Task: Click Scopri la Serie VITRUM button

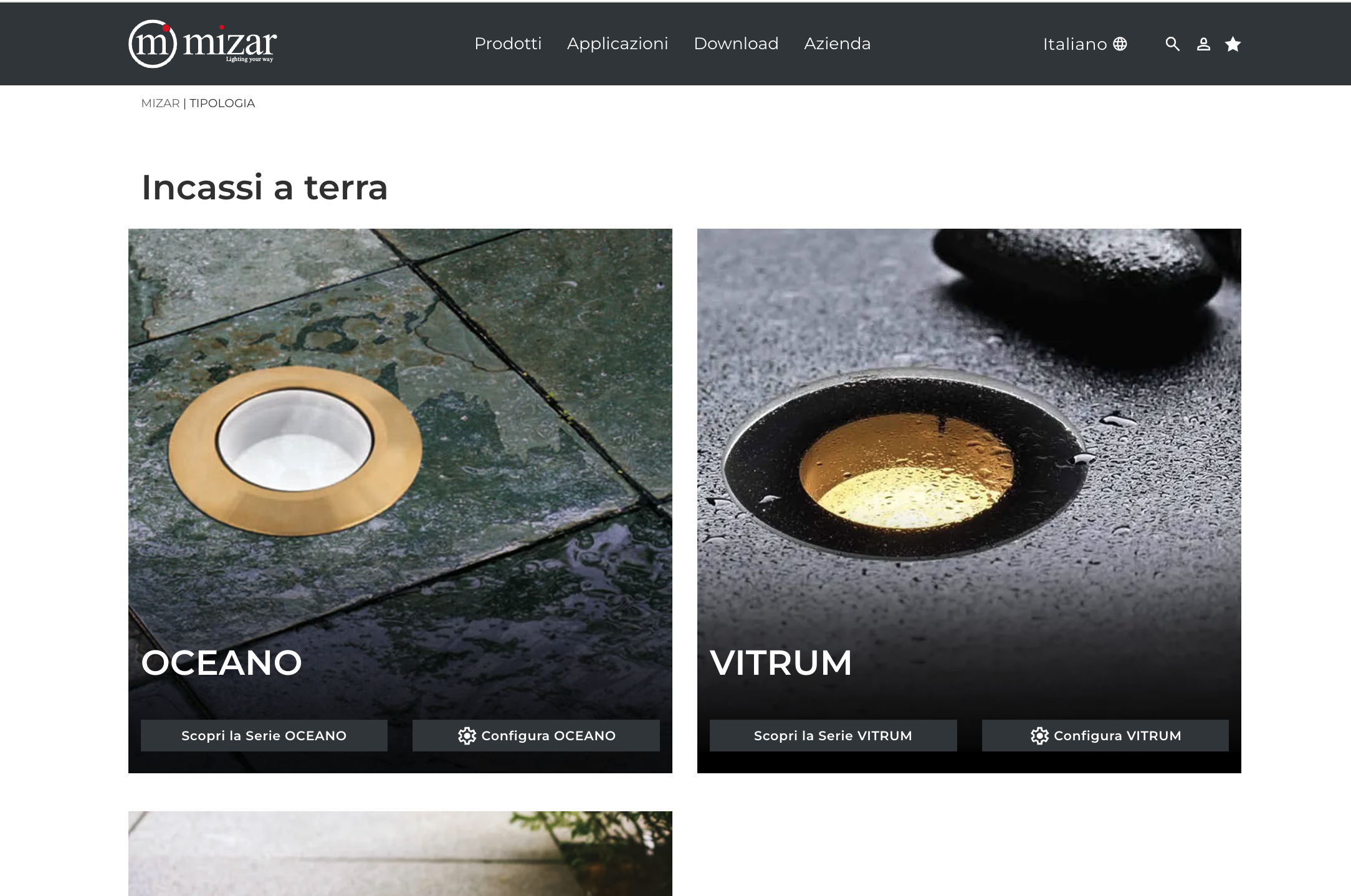Action: tap(833, 735)
